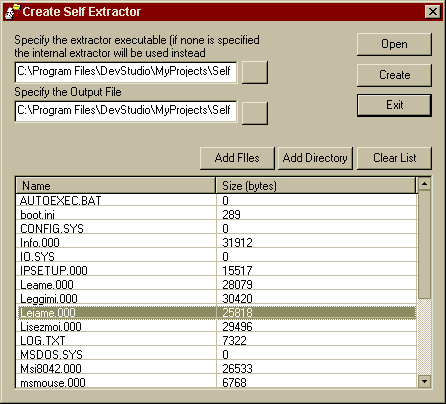446x404 pixels.
Task: Click the browse button beside extractor executable field
Action: coord(255,72)
